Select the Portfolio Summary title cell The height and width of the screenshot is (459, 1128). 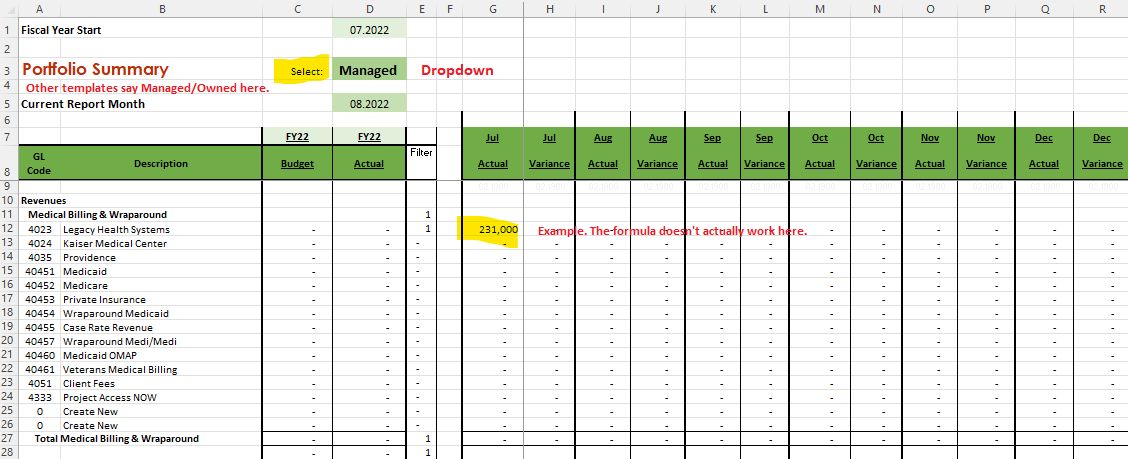click(x=95, y=70)
